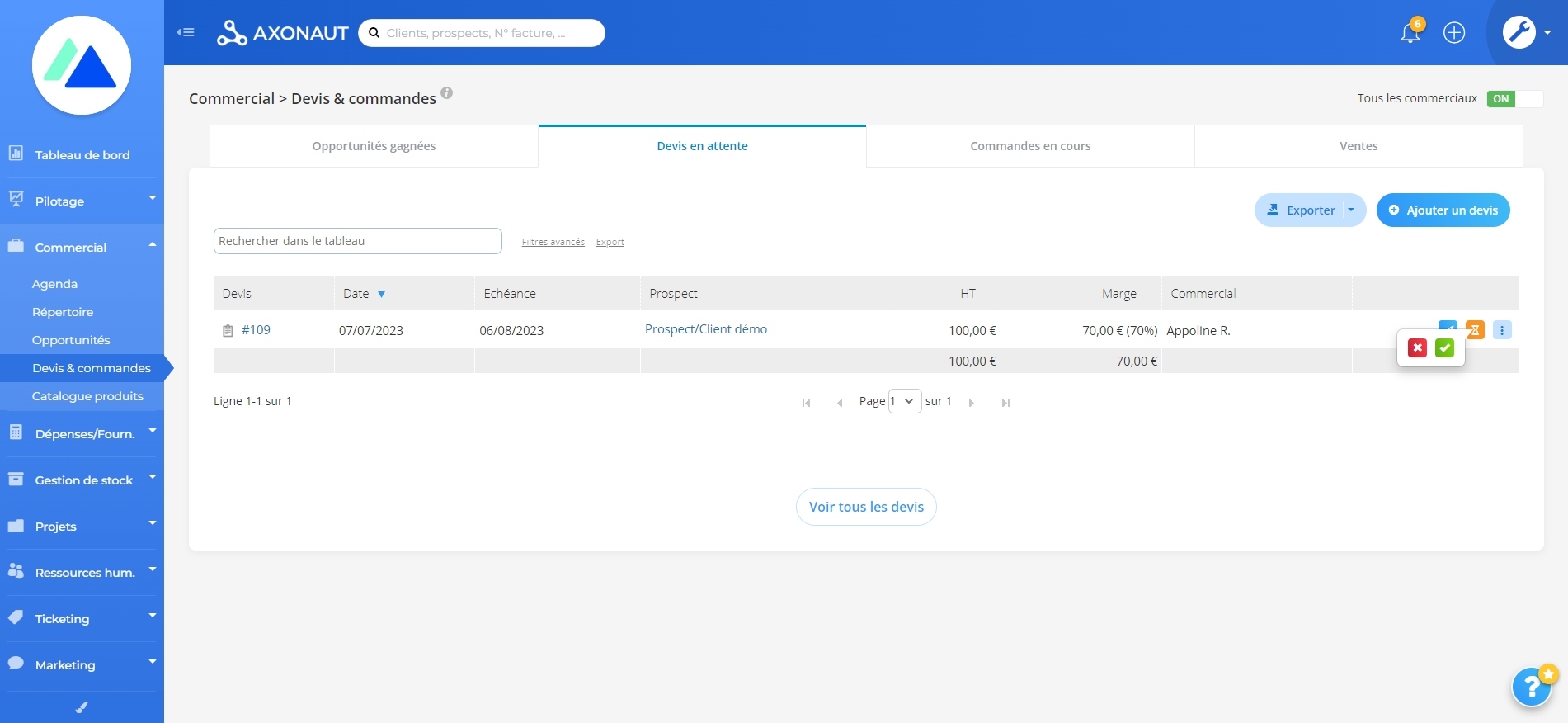Click the red X to refuse quote
The image size is (1568, 723).
tap(1417, 348)
